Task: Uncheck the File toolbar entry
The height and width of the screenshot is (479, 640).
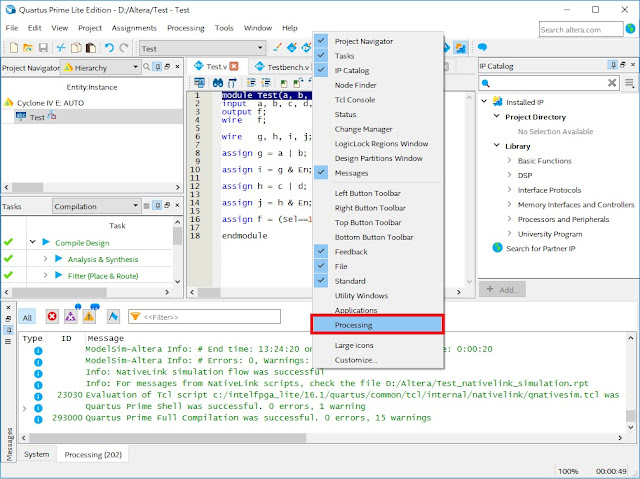Action: [321, 266]
